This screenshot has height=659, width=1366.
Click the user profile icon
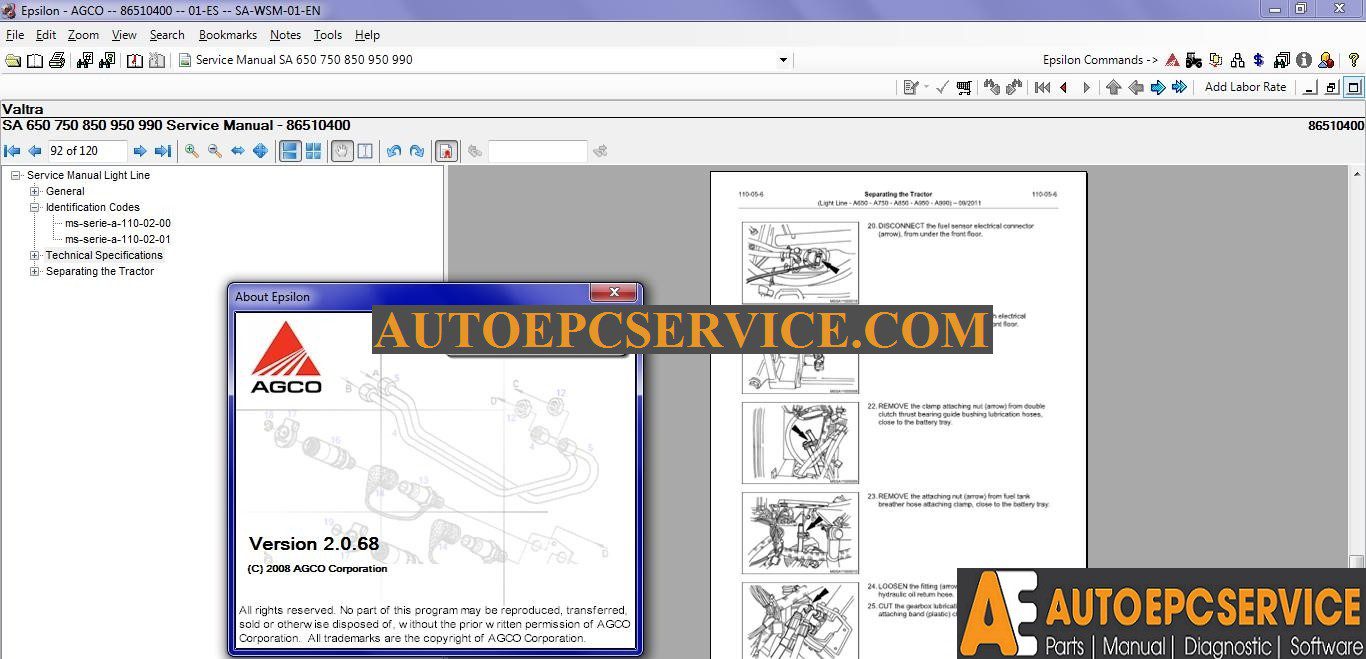1326,60
